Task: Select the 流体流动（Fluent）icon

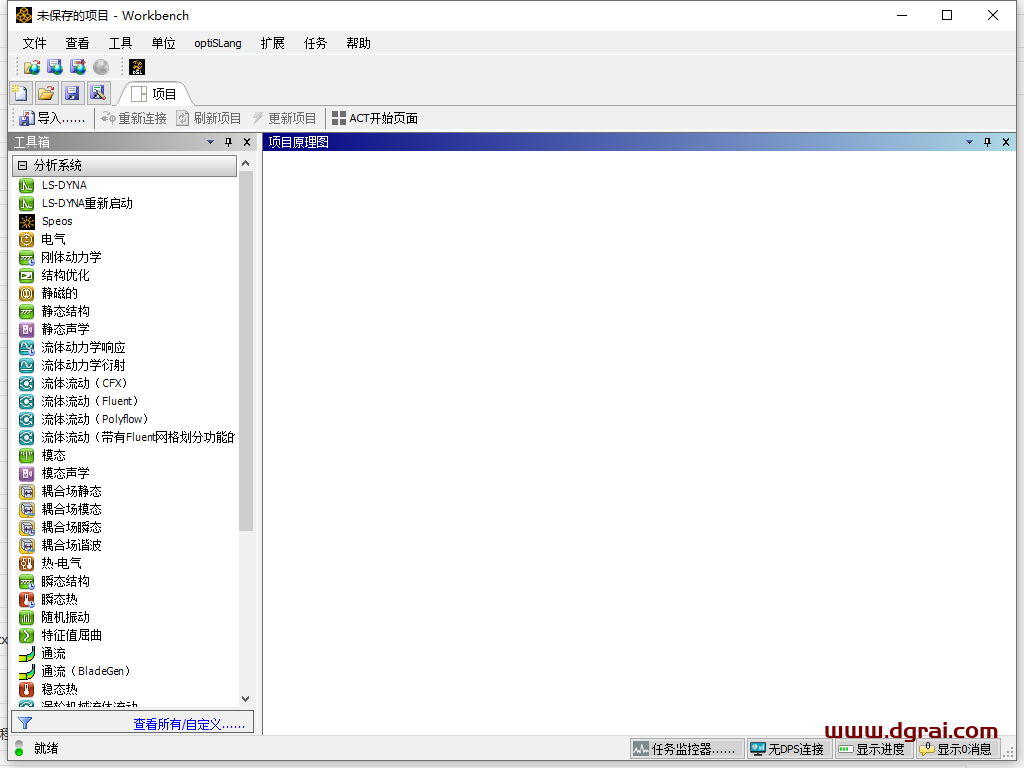Action: pyautogui.click(x=26, y=401)
